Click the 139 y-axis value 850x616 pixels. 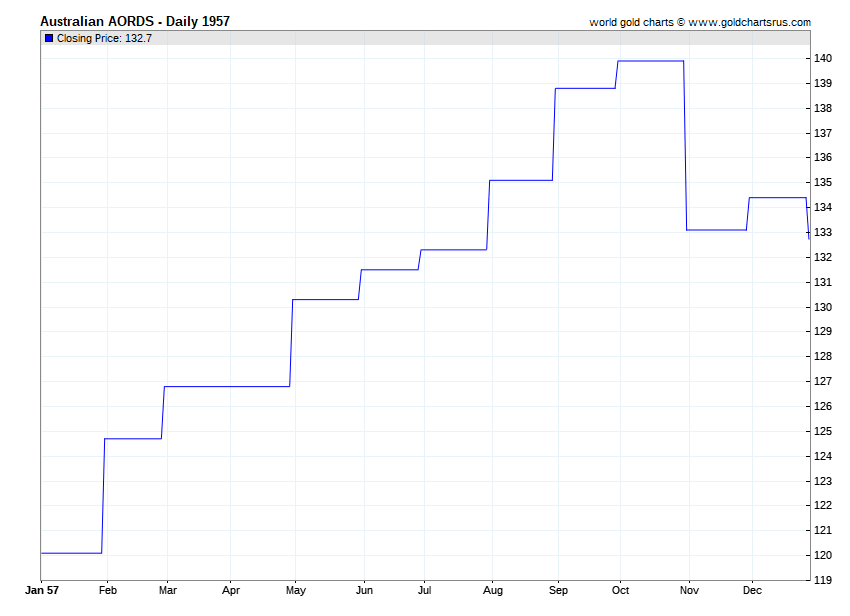tap(823, 84)
